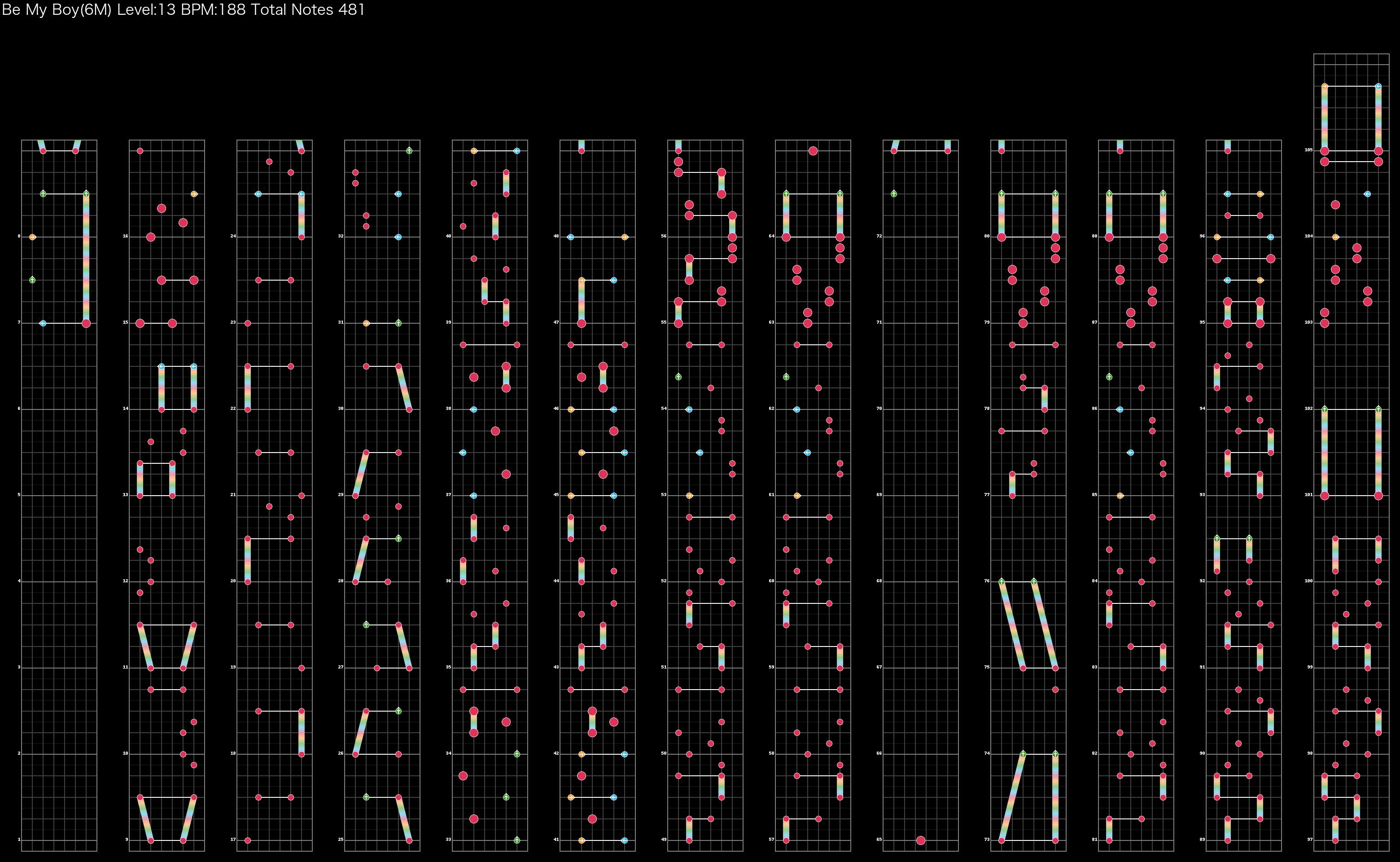Click the orange right-arrow note on measure 8
The height and width of the screenshot is (862, 1400).
pos(32,237)
